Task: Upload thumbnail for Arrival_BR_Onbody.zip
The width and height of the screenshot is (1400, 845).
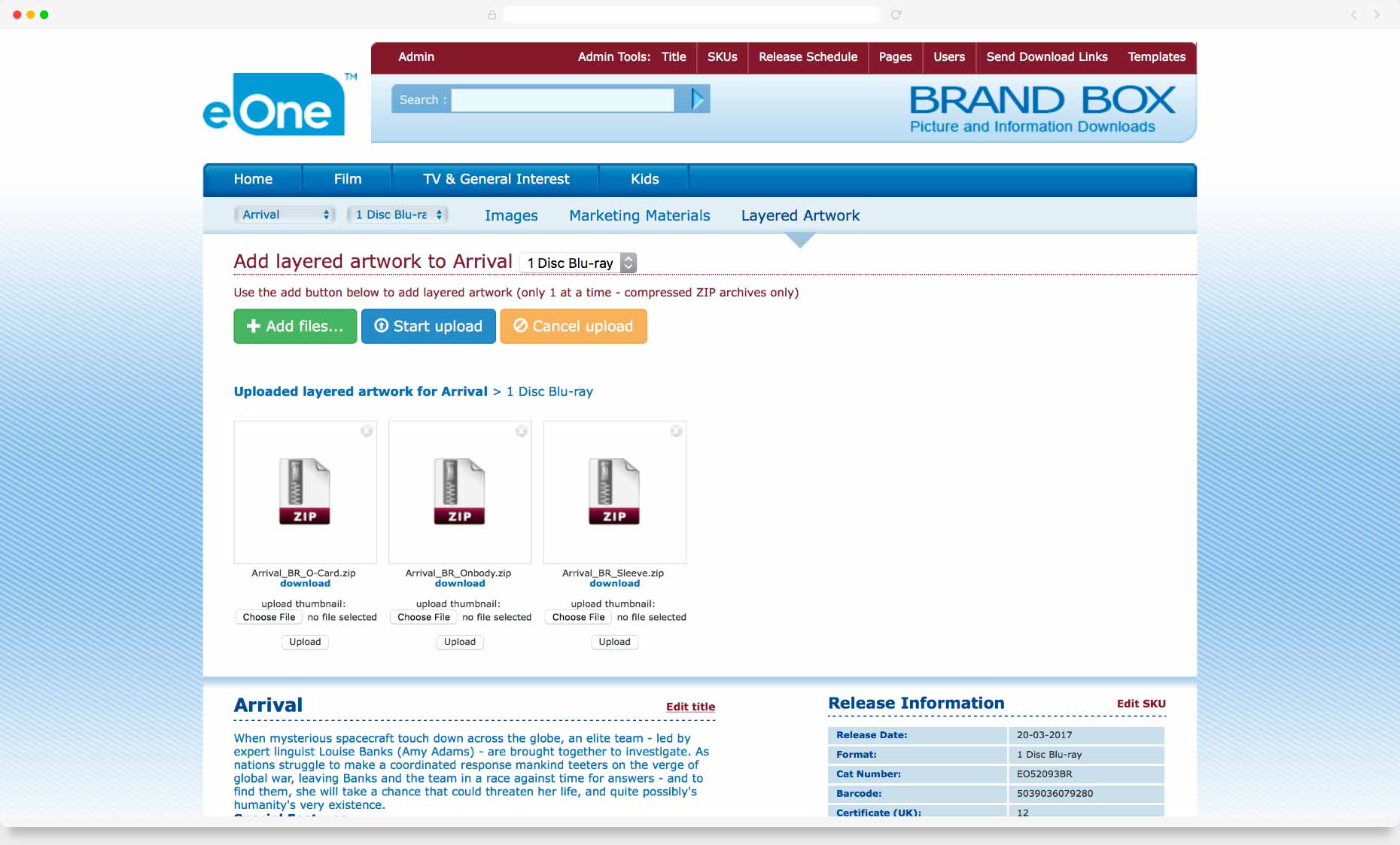Action: 459,642
